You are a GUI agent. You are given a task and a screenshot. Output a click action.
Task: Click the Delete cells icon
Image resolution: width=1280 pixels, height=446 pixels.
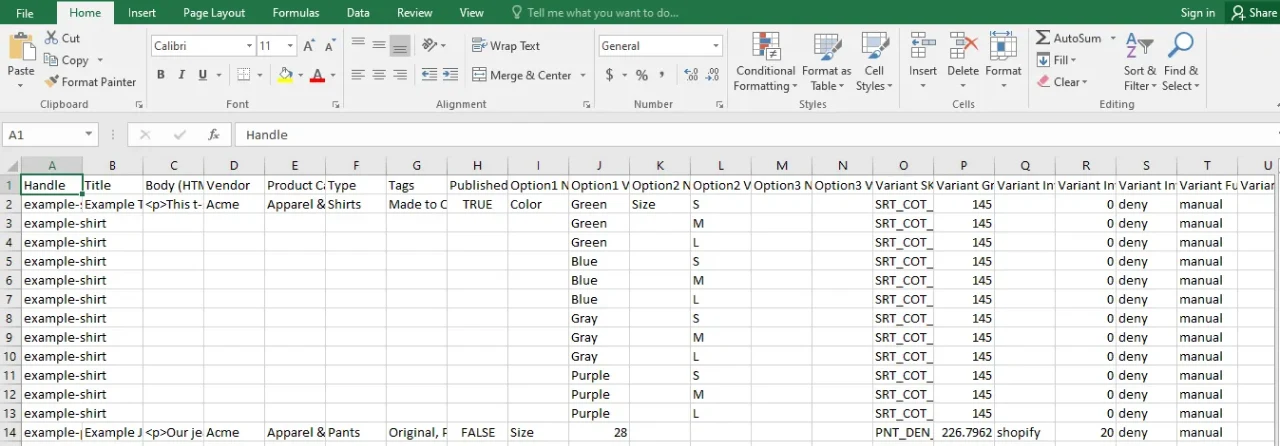tap(963, 46)
